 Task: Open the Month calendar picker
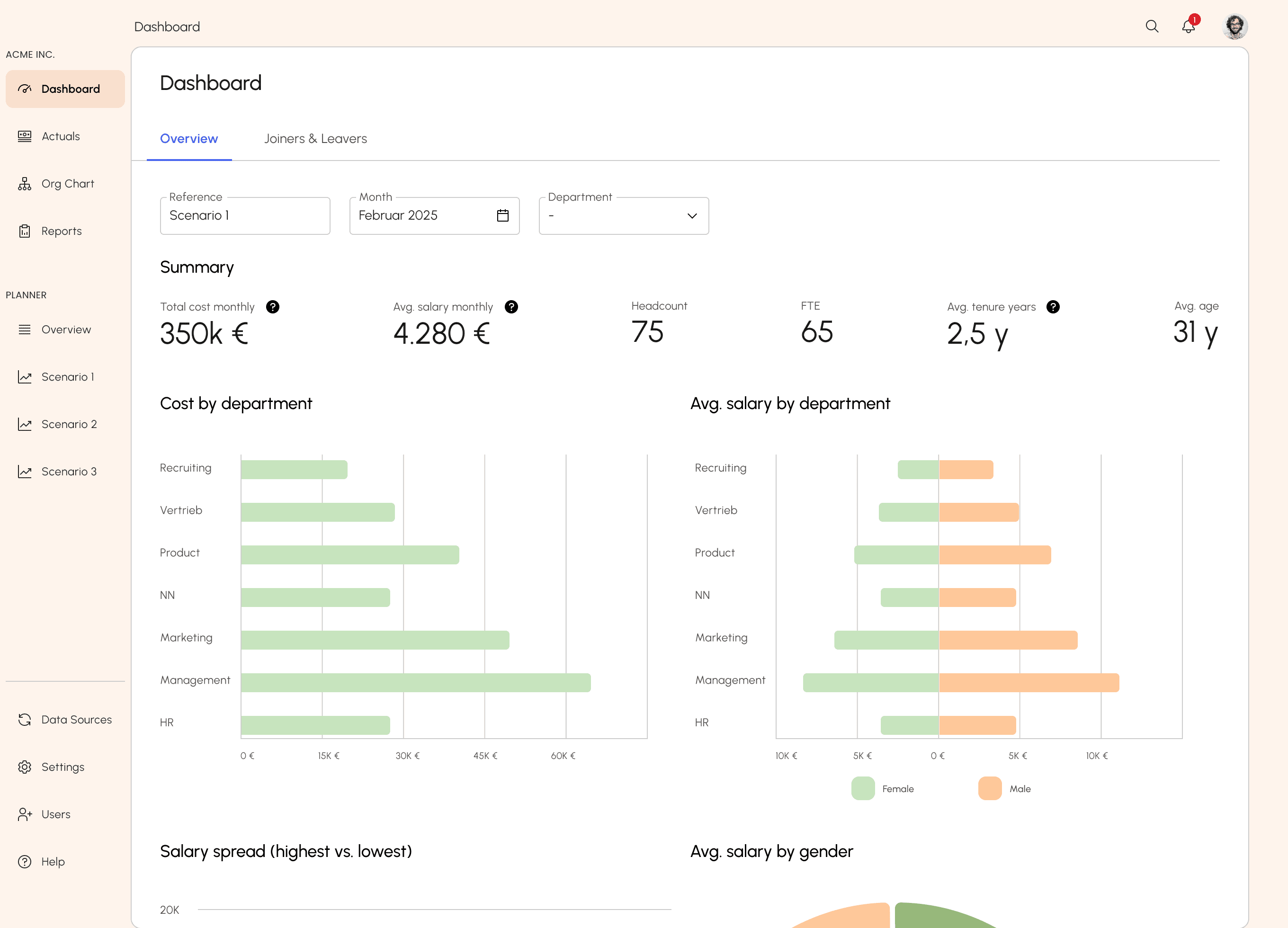pos(502,216)
